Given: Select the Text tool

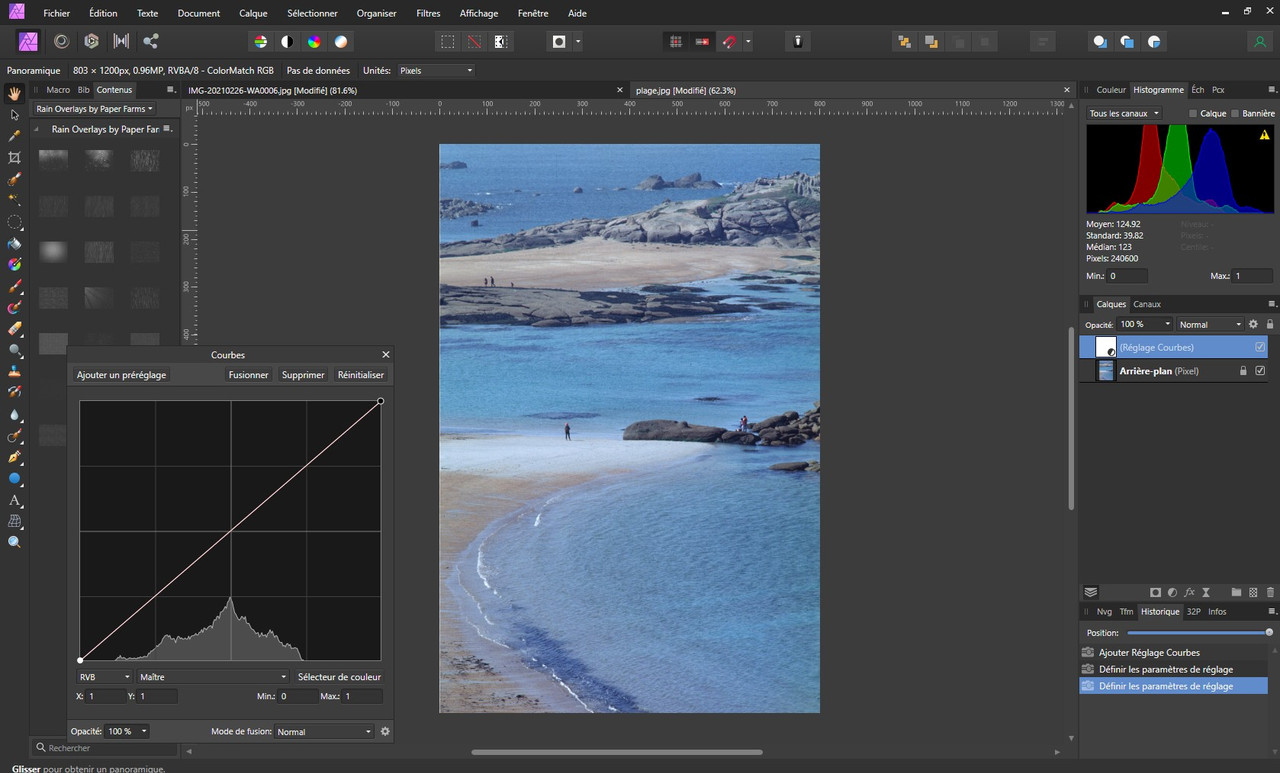Looking at the screenshot, I should pos(15,500).
